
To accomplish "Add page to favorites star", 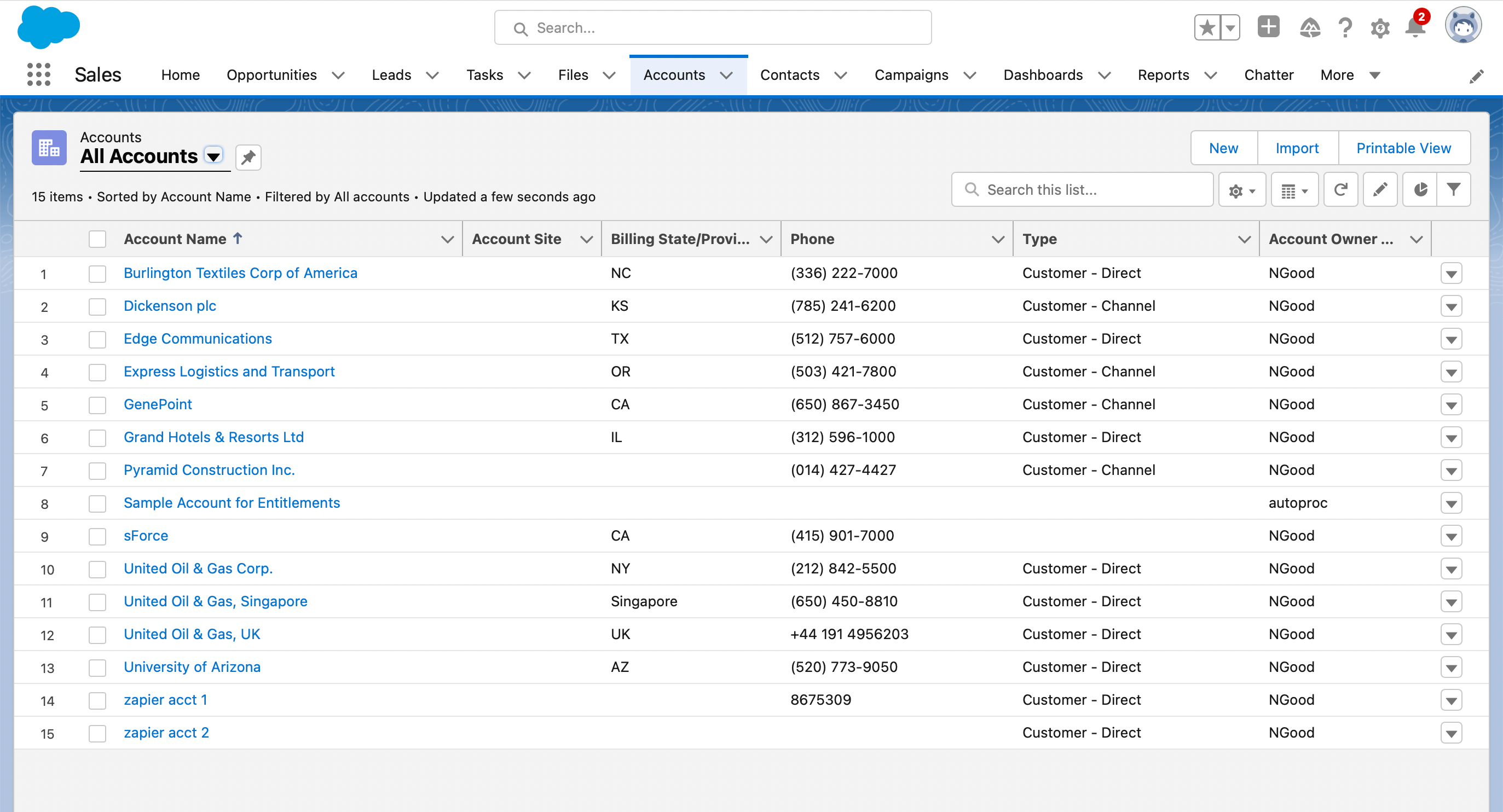I will tap(1207, 27).
